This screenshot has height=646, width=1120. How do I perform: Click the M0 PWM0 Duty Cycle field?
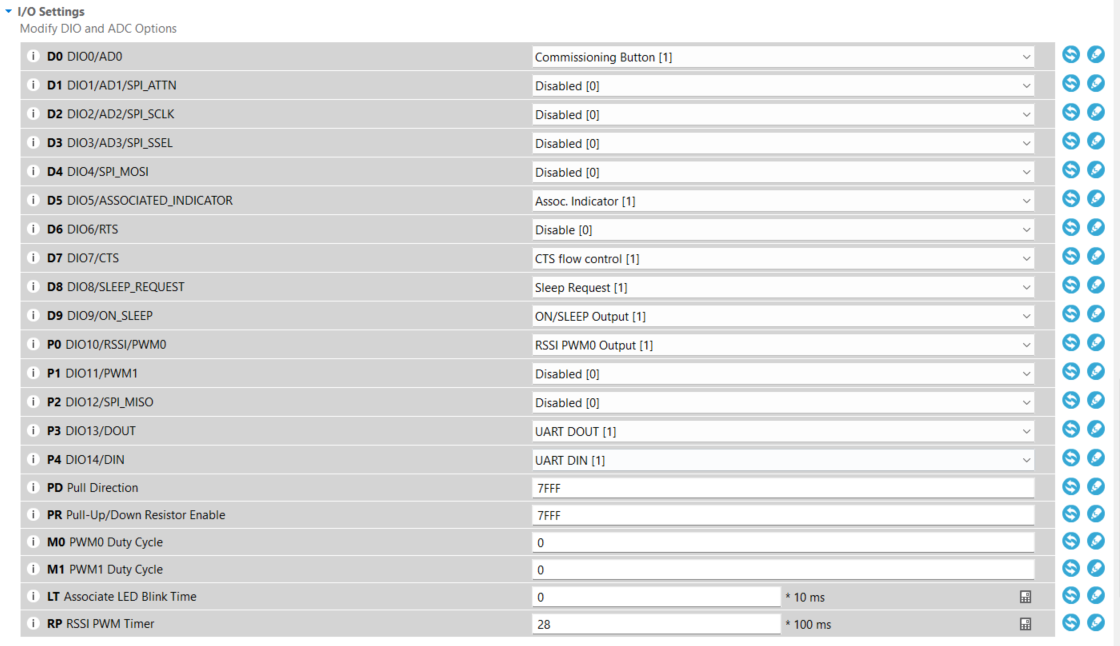click(783, 542)
